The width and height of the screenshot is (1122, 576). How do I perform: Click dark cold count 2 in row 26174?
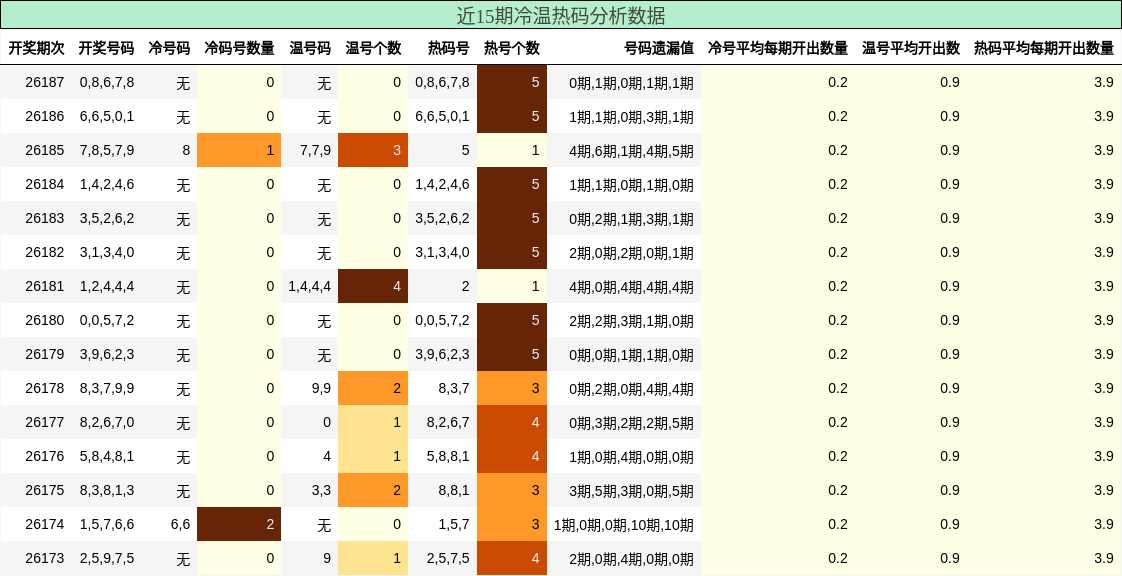click(239, 524)
